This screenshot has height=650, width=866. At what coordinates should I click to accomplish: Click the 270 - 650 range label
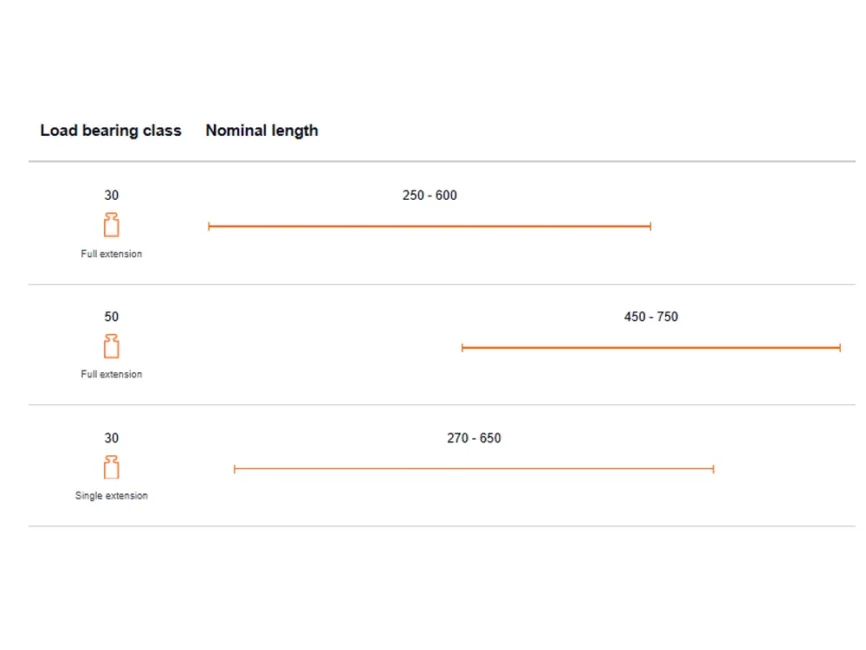474,438
